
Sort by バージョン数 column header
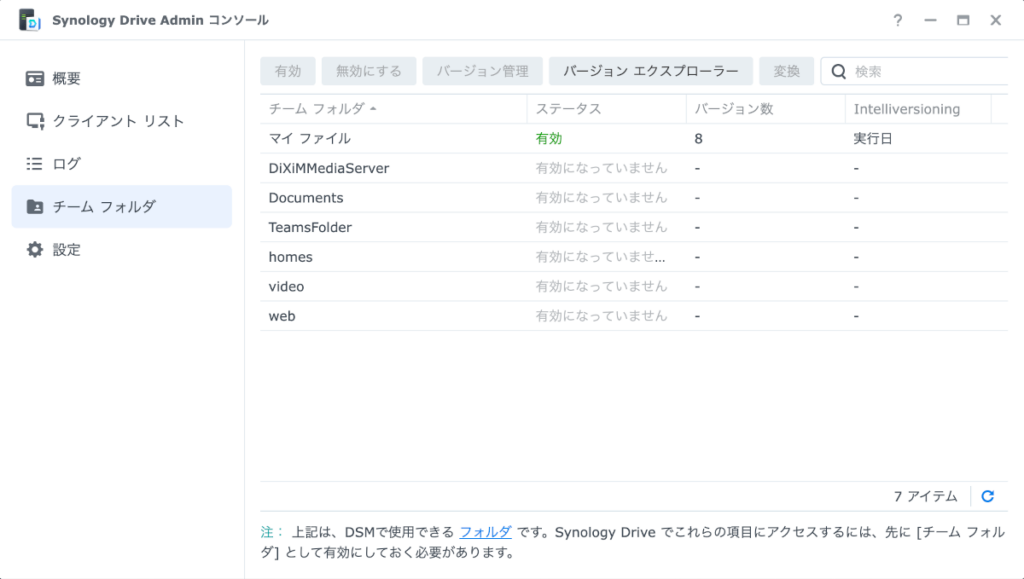click(x=765, y=109)
